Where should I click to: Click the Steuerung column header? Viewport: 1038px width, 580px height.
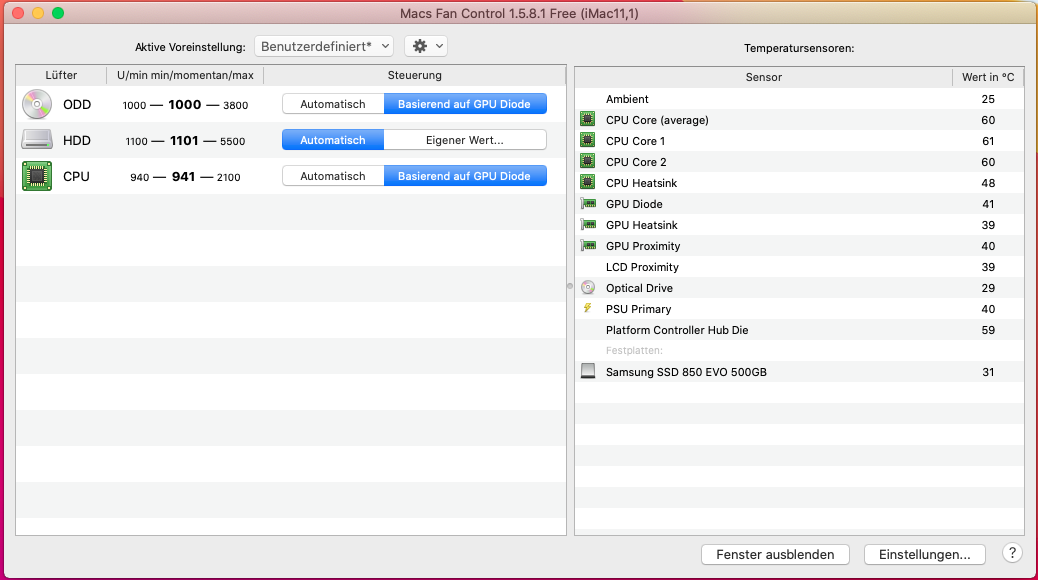414,75
